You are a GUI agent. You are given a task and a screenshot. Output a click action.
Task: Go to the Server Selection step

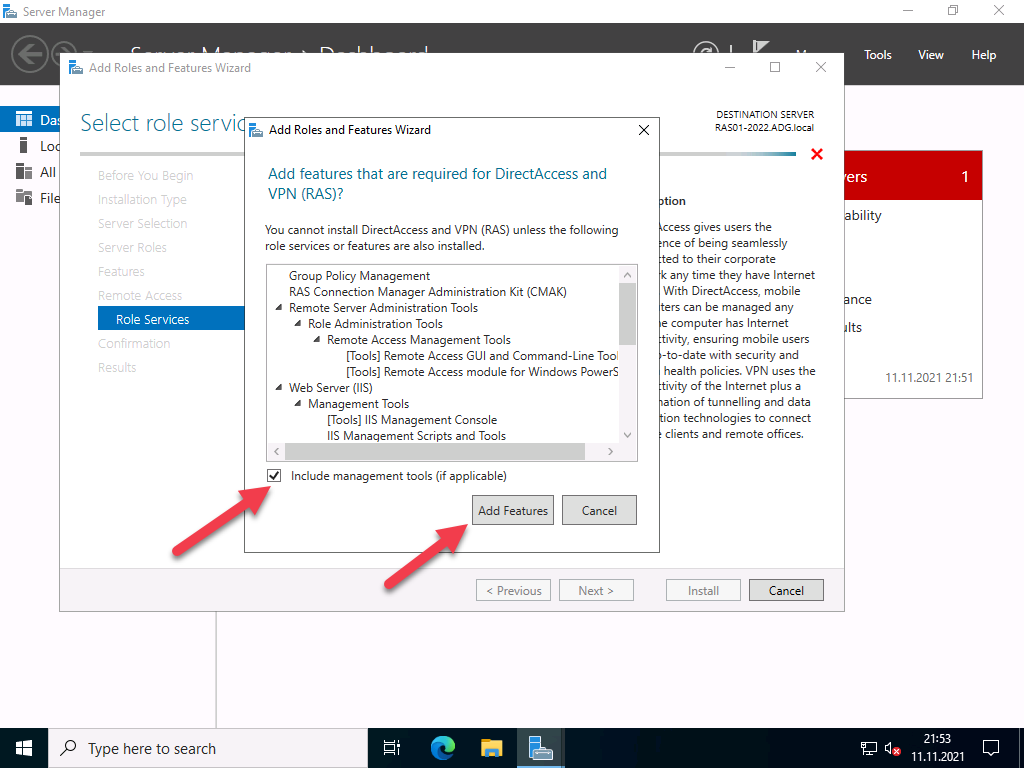[142, 223]
